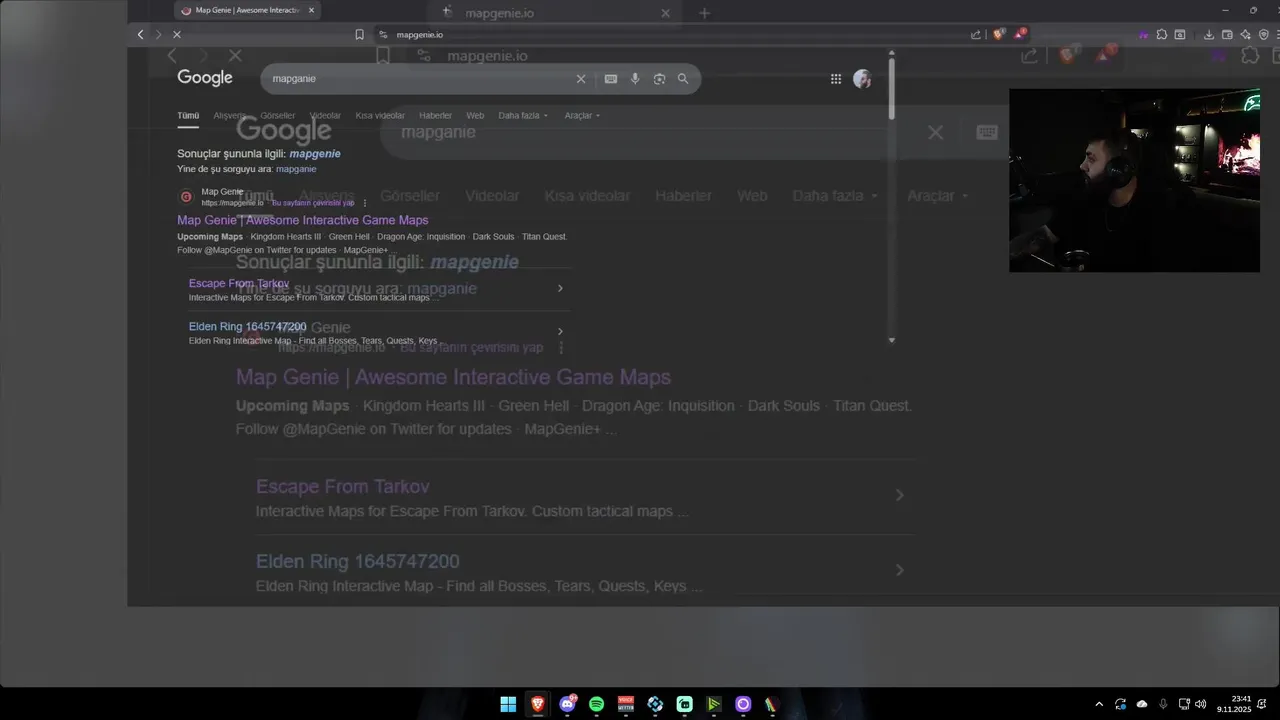Close the Map Genie browser tab

tap(311, 10)
